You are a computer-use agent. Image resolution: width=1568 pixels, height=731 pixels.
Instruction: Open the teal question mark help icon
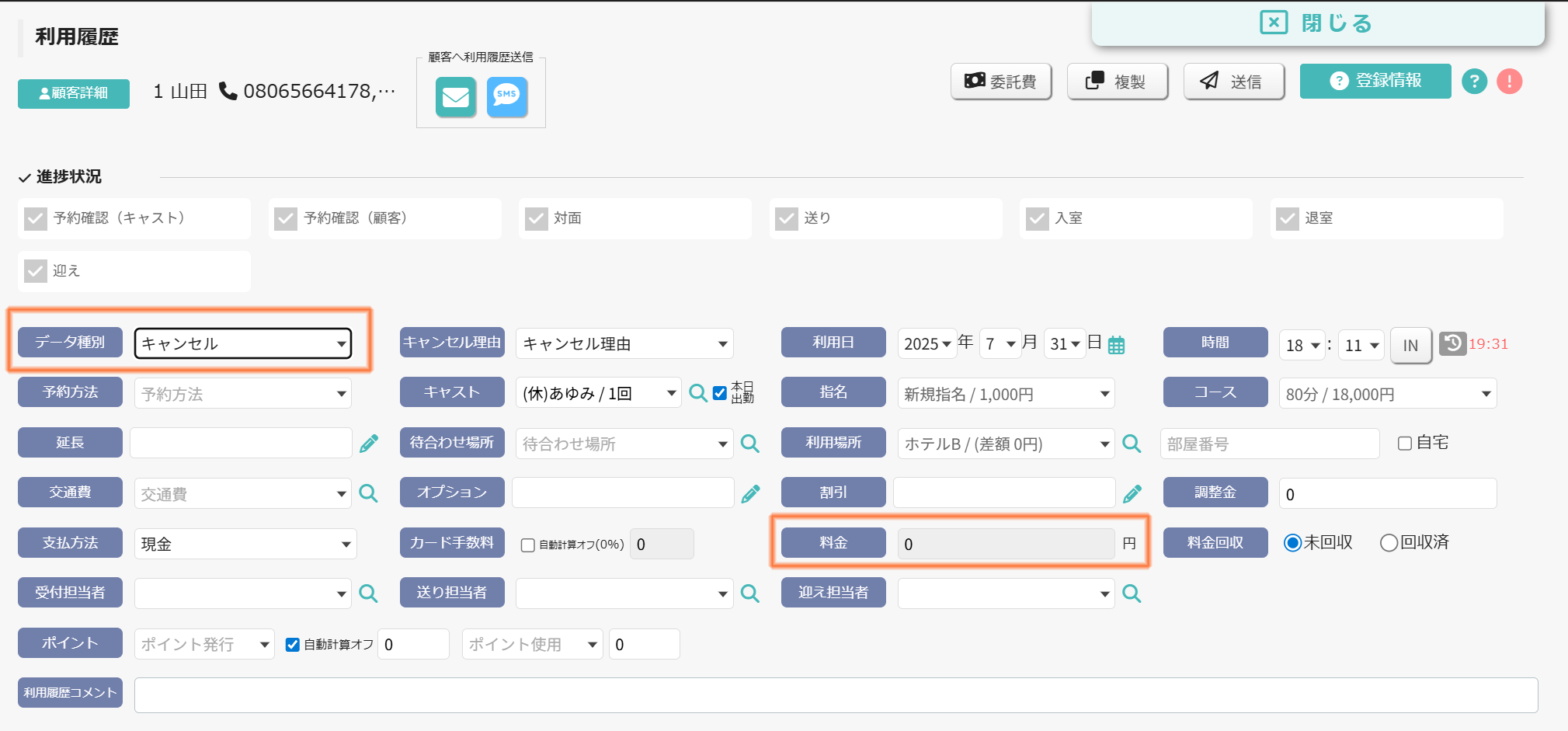(x=1474, y=81)
